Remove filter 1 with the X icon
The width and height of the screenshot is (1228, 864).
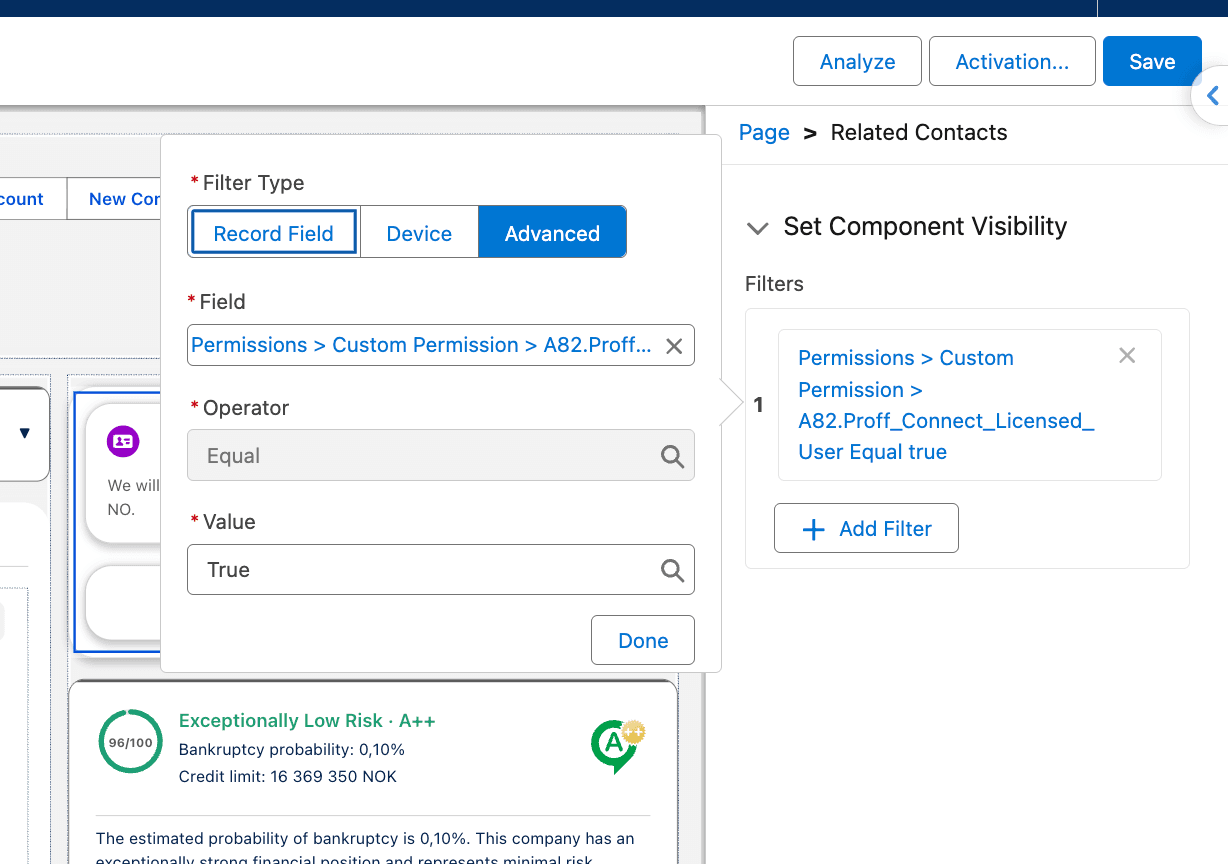point(1127,356)
